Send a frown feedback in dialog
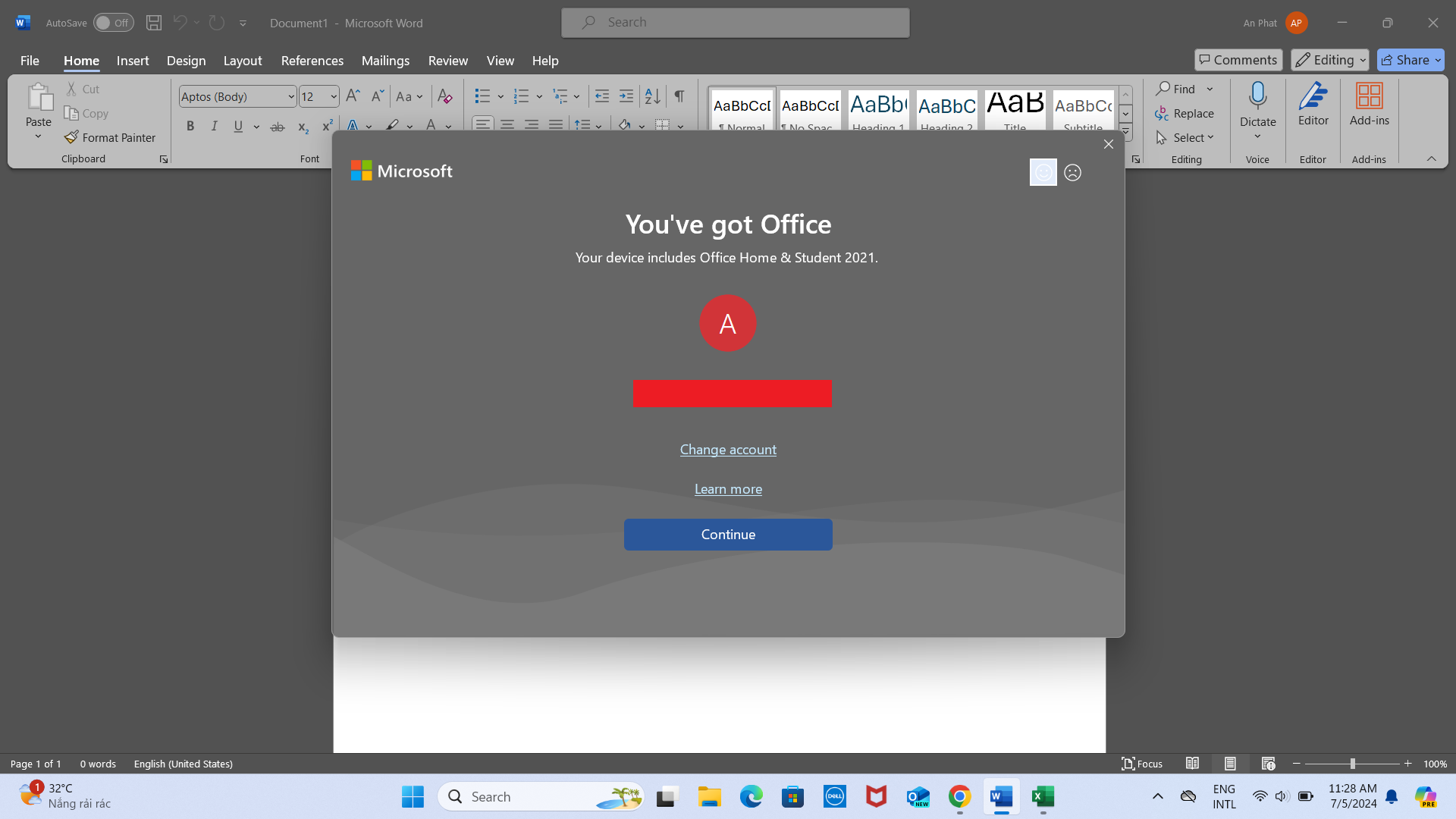This screenshot has height=819, width=1456. tap(1072, 172)
